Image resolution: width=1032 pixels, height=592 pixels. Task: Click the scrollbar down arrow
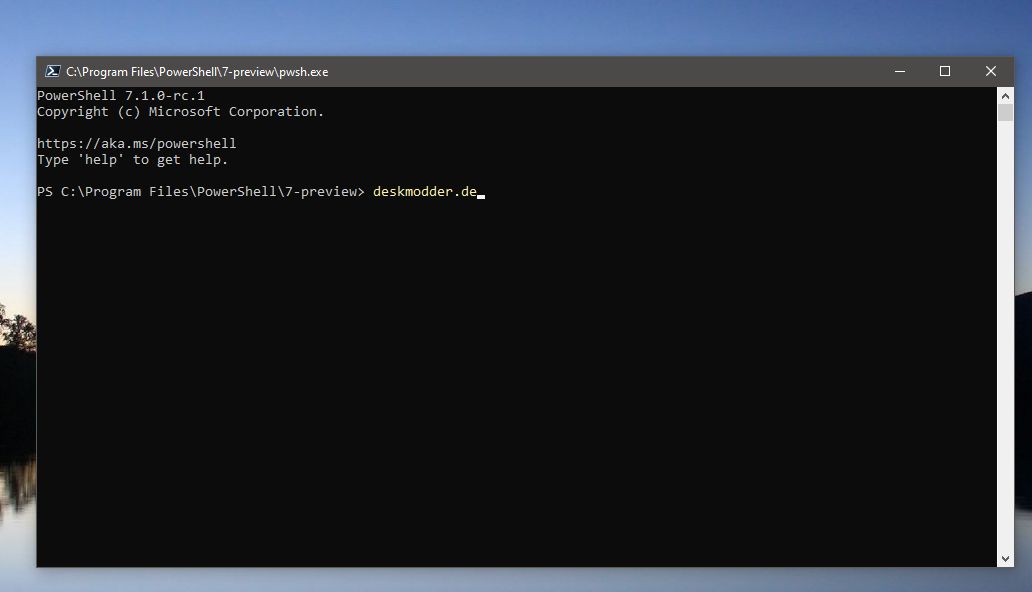click(1005, 558)
